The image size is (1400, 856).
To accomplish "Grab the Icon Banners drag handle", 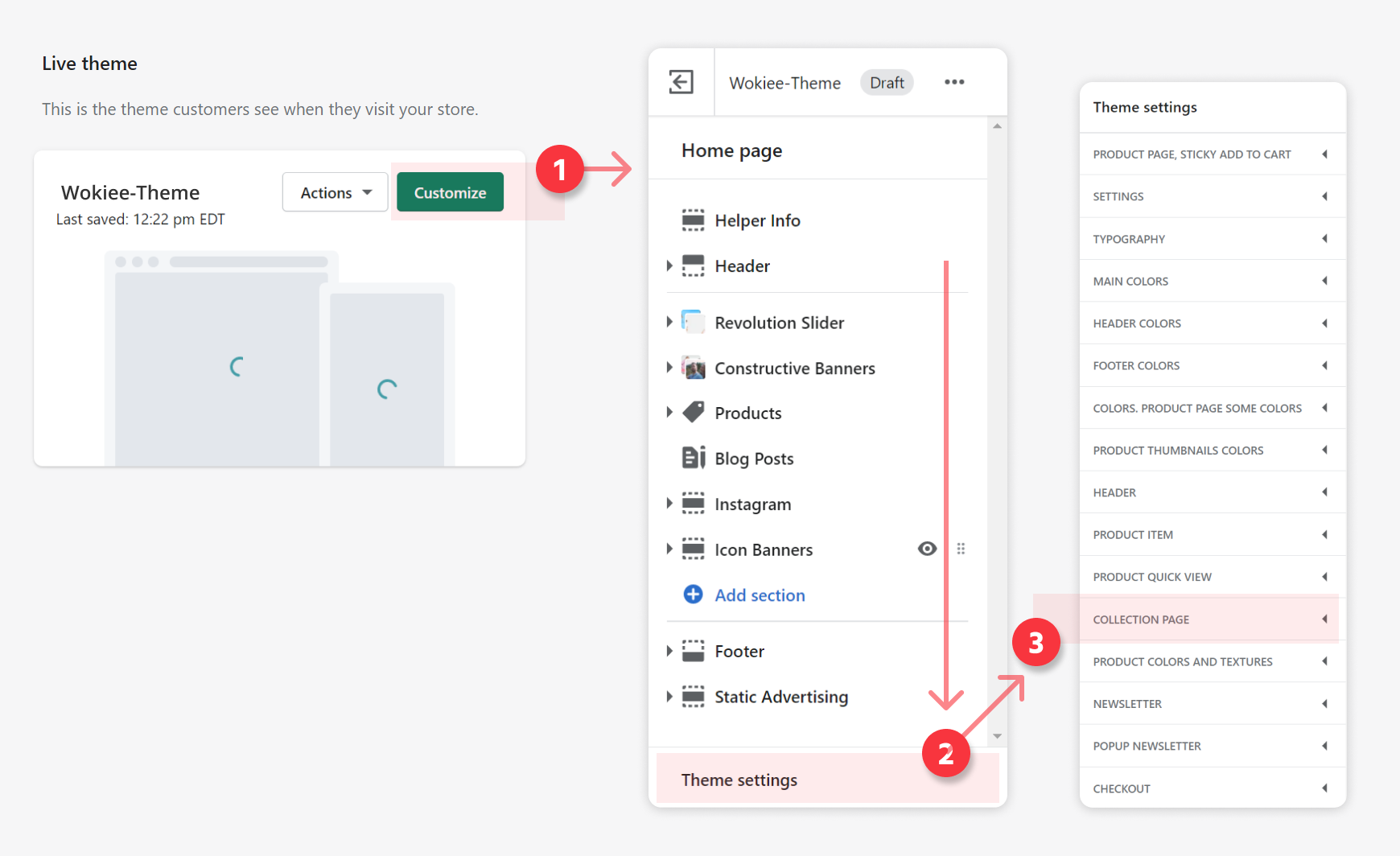I will [x=961, y=549].
